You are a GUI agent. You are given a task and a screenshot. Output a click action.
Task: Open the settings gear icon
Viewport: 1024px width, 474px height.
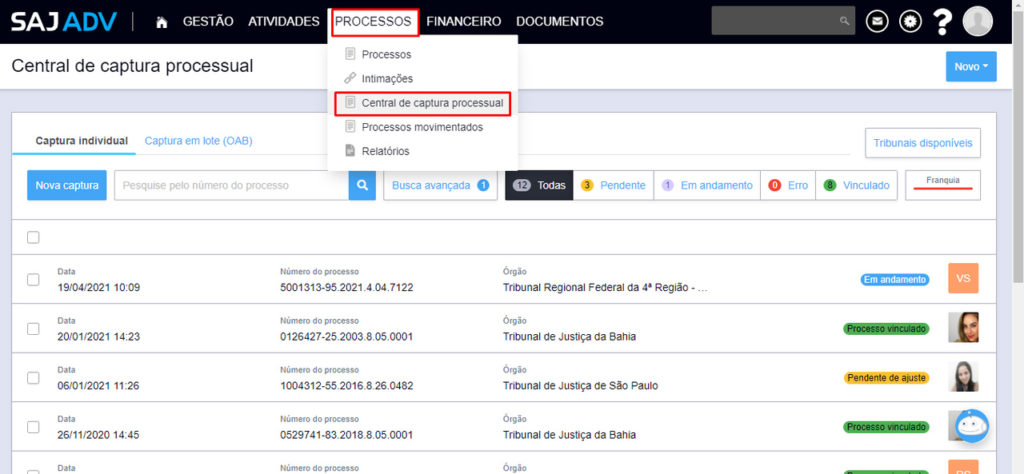(x=910, y=22)
